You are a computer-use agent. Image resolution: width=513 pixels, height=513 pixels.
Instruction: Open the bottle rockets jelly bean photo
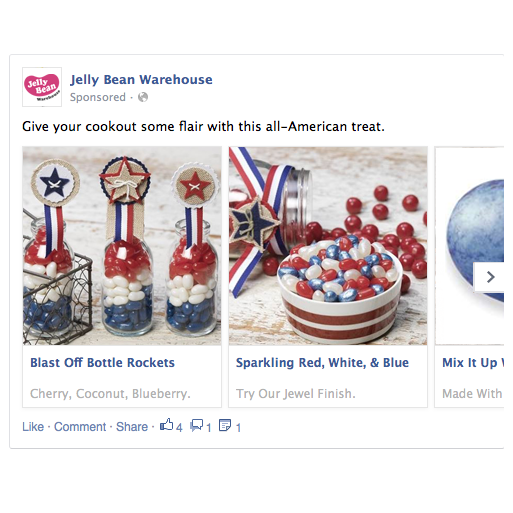pyautogui.click(x=122, y=246)
